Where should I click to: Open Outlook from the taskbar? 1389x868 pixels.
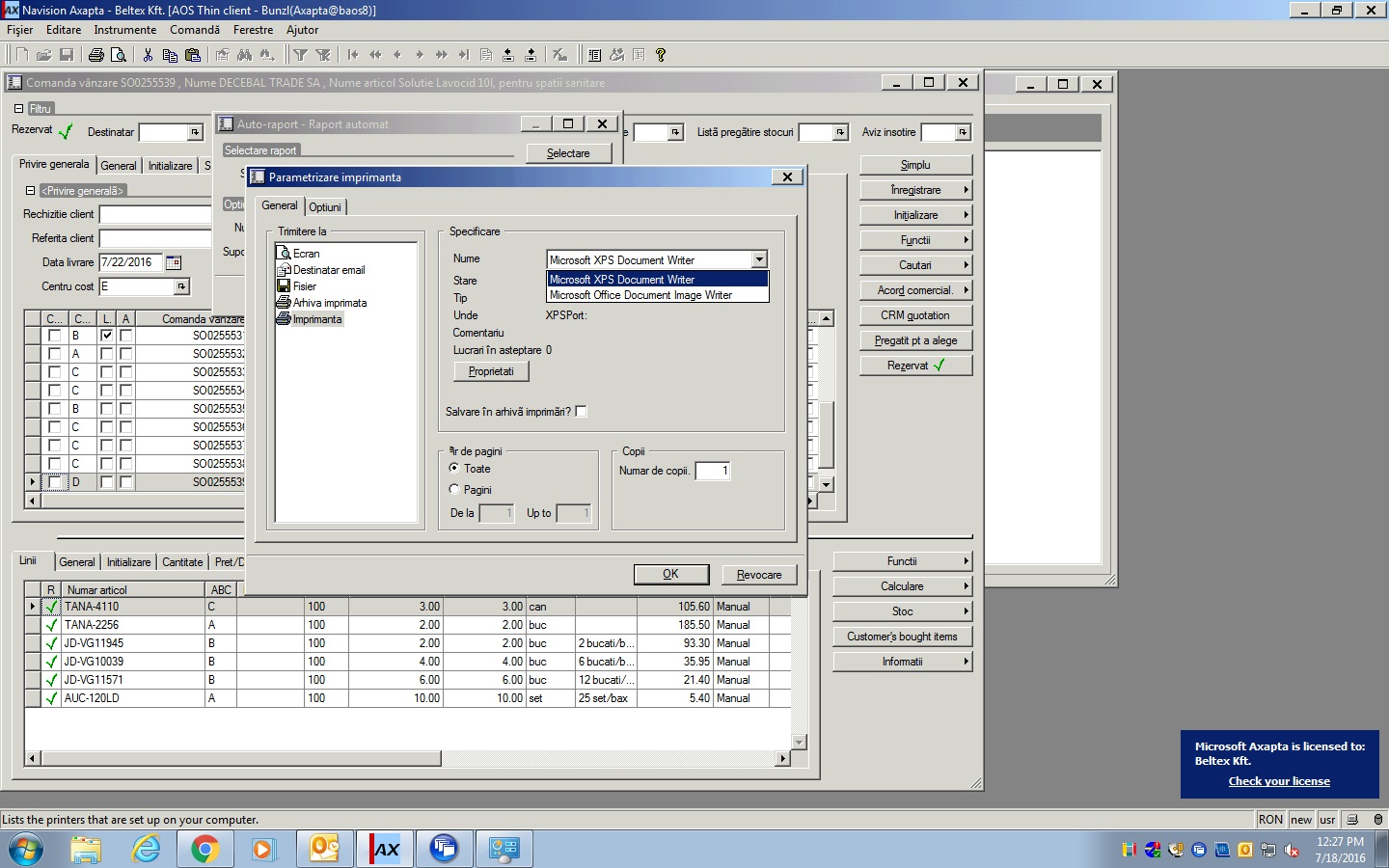[x=324, y=849]
